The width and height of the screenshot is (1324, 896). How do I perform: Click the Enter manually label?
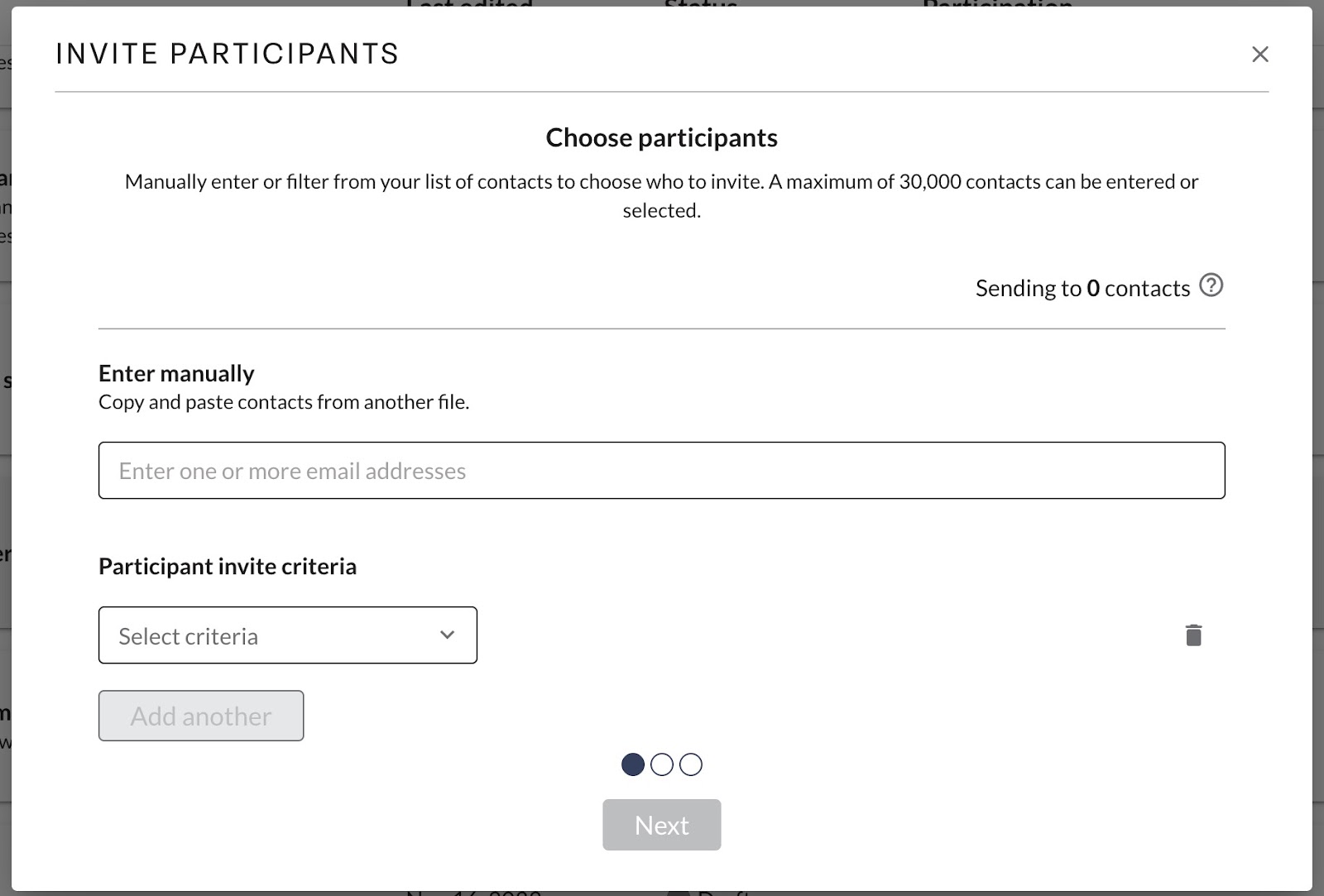click(x=176, y=373)
